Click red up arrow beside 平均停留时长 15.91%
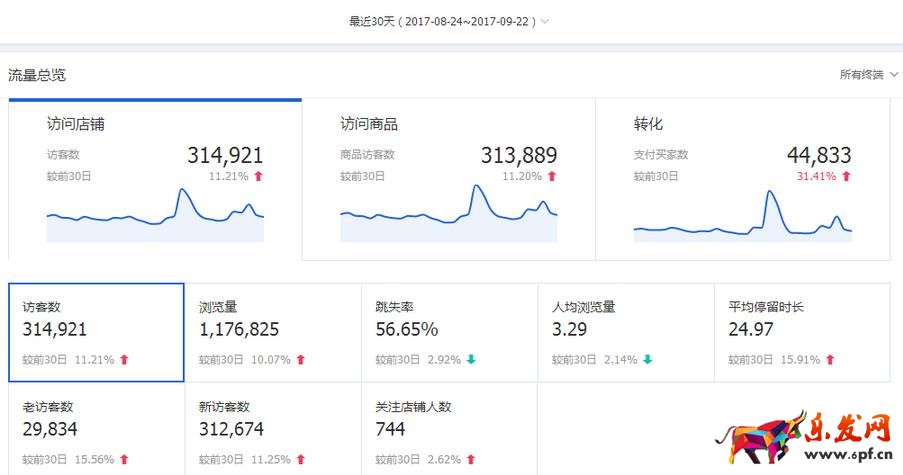903x475 pixels. pos(830,360)
